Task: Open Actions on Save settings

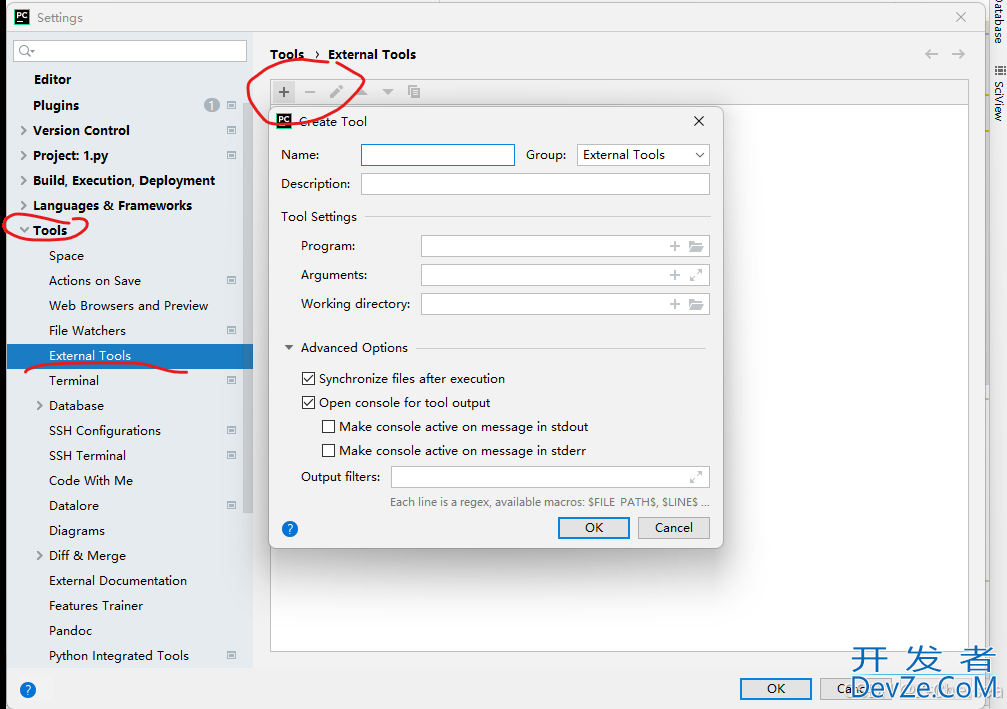Action: (95, 281)
